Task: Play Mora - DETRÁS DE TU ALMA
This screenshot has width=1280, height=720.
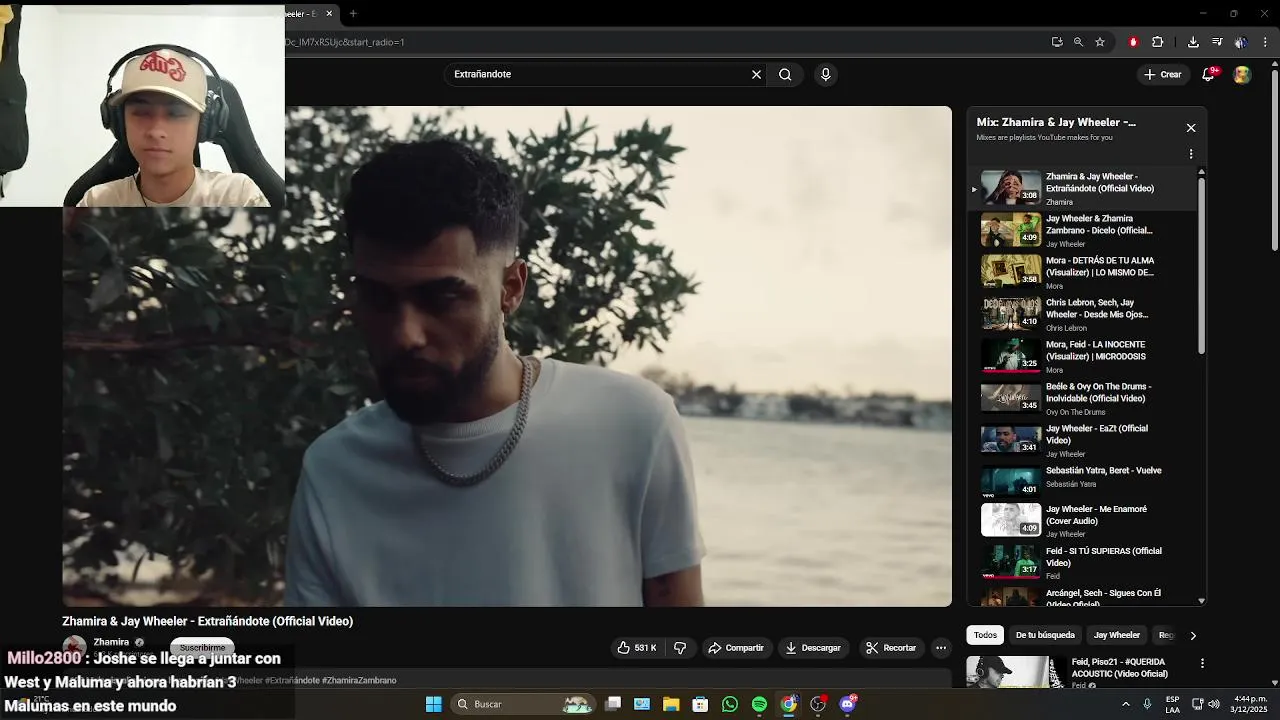Action: pyautogui.click(x=1082, y=272)
